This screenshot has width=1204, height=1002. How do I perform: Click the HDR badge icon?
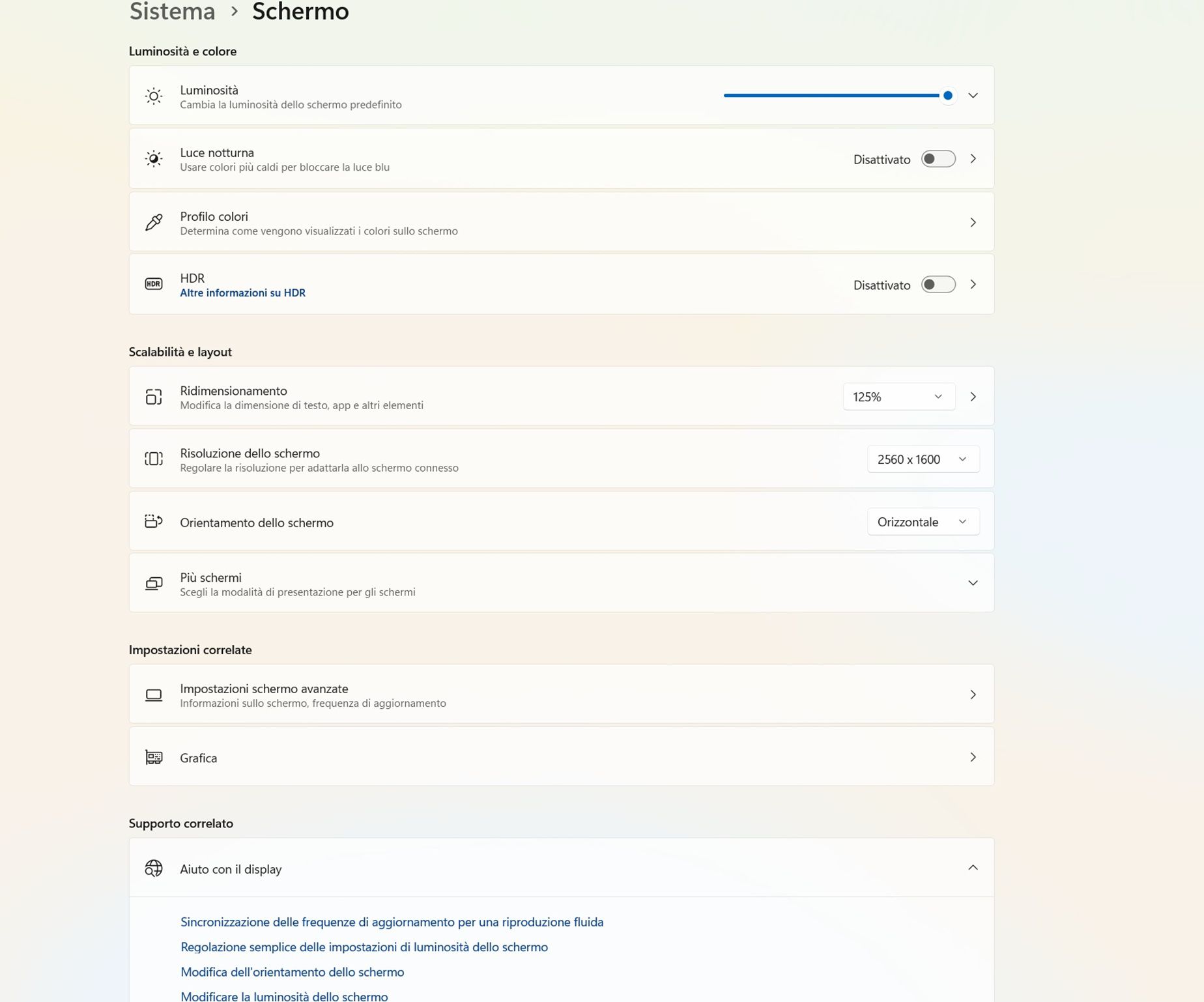(x=154, y=284)
